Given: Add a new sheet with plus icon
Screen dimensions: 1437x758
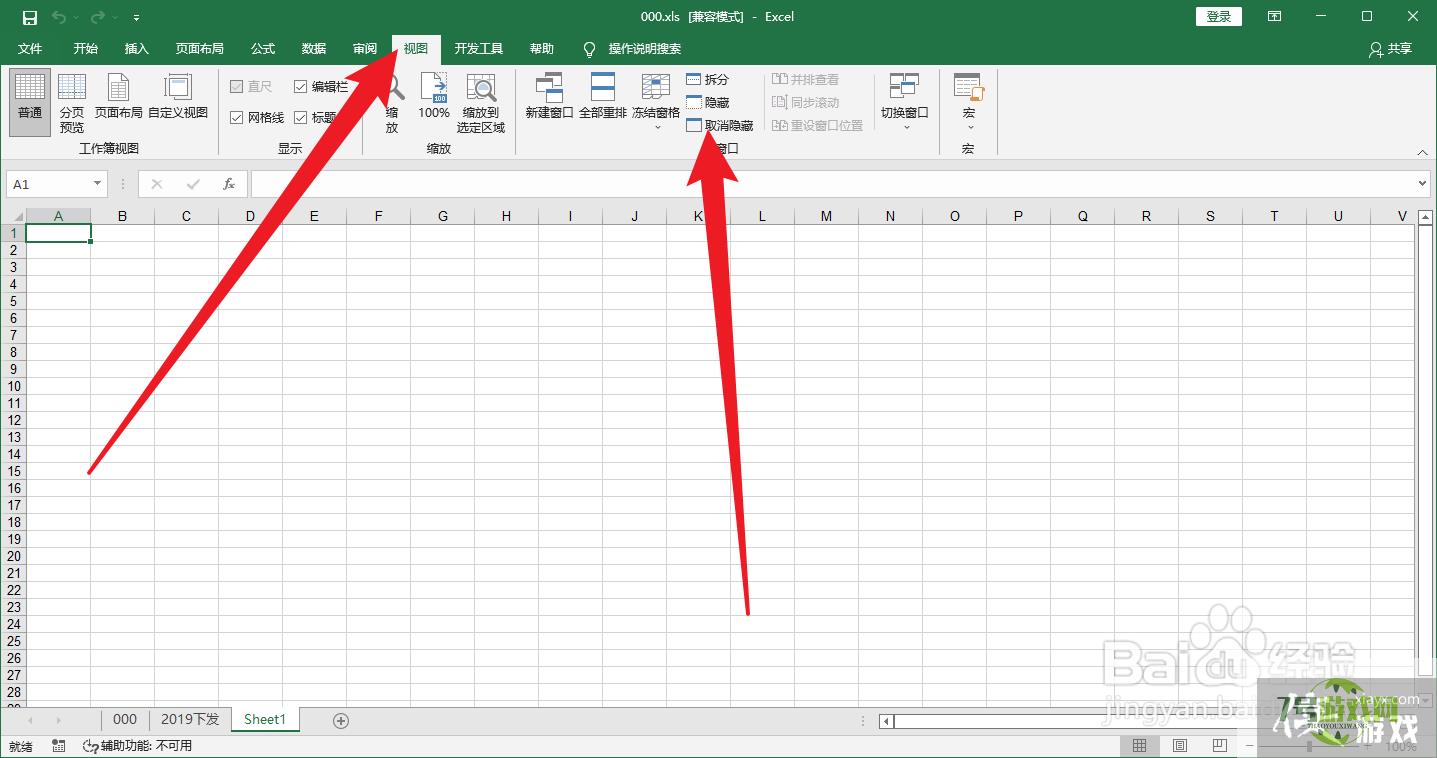Looking at the screenshot, I should click(341, 720).
